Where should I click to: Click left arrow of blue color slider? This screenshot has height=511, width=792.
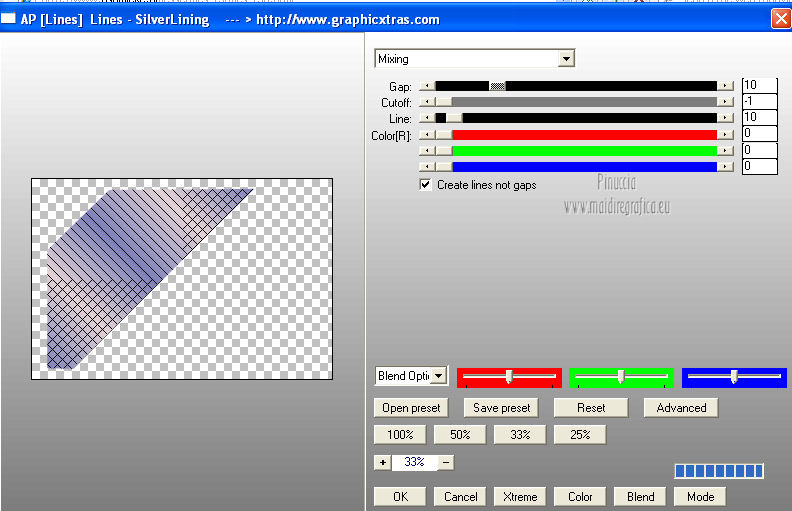coord(427,167)
